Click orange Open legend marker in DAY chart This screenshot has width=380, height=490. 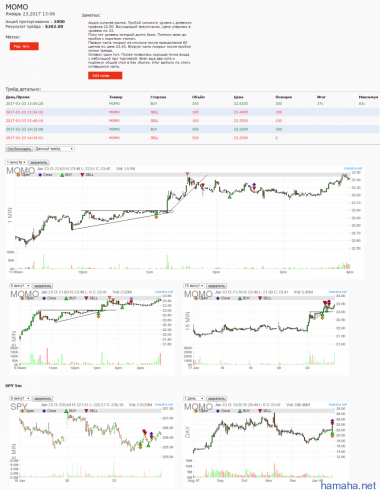[196, 411]
